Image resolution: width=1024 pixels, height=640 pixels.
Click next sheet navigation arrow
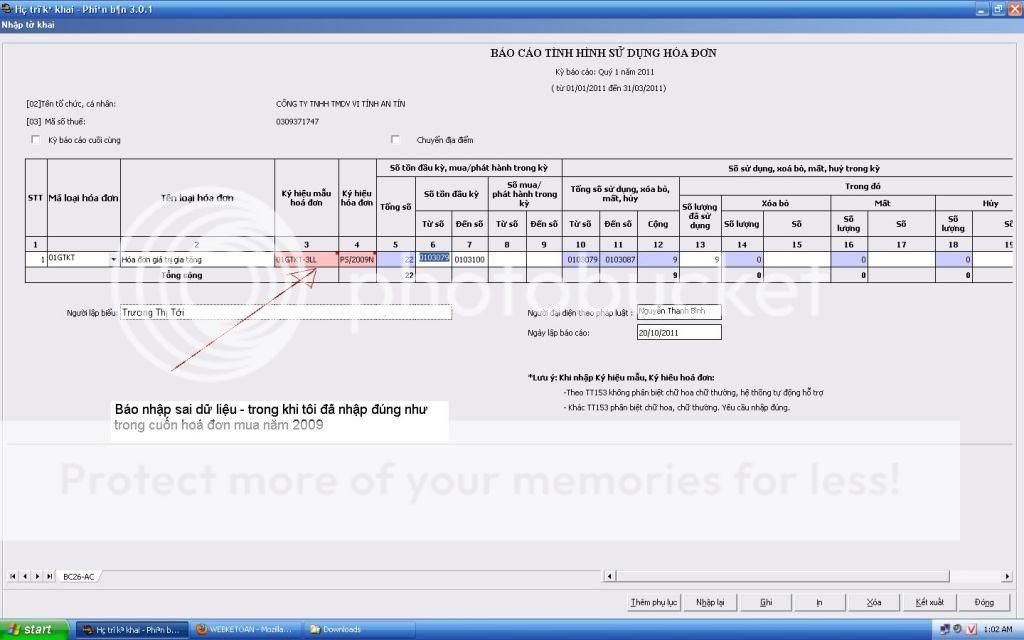coord(38,576)
